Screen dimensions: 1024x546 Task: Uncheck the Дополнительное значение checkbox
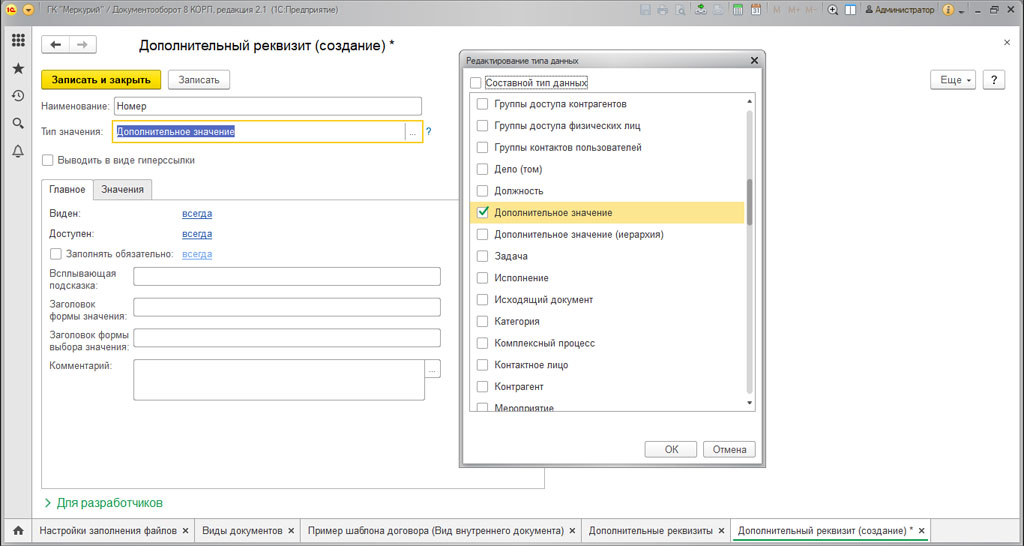(x=483, y=212)
